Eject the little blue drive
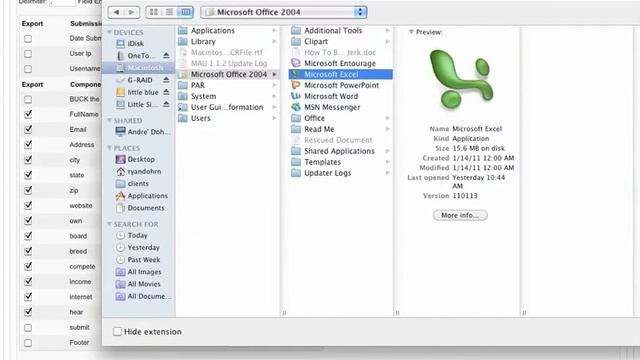The width and height of the screenshot is (640, 360). pos(166,92)
